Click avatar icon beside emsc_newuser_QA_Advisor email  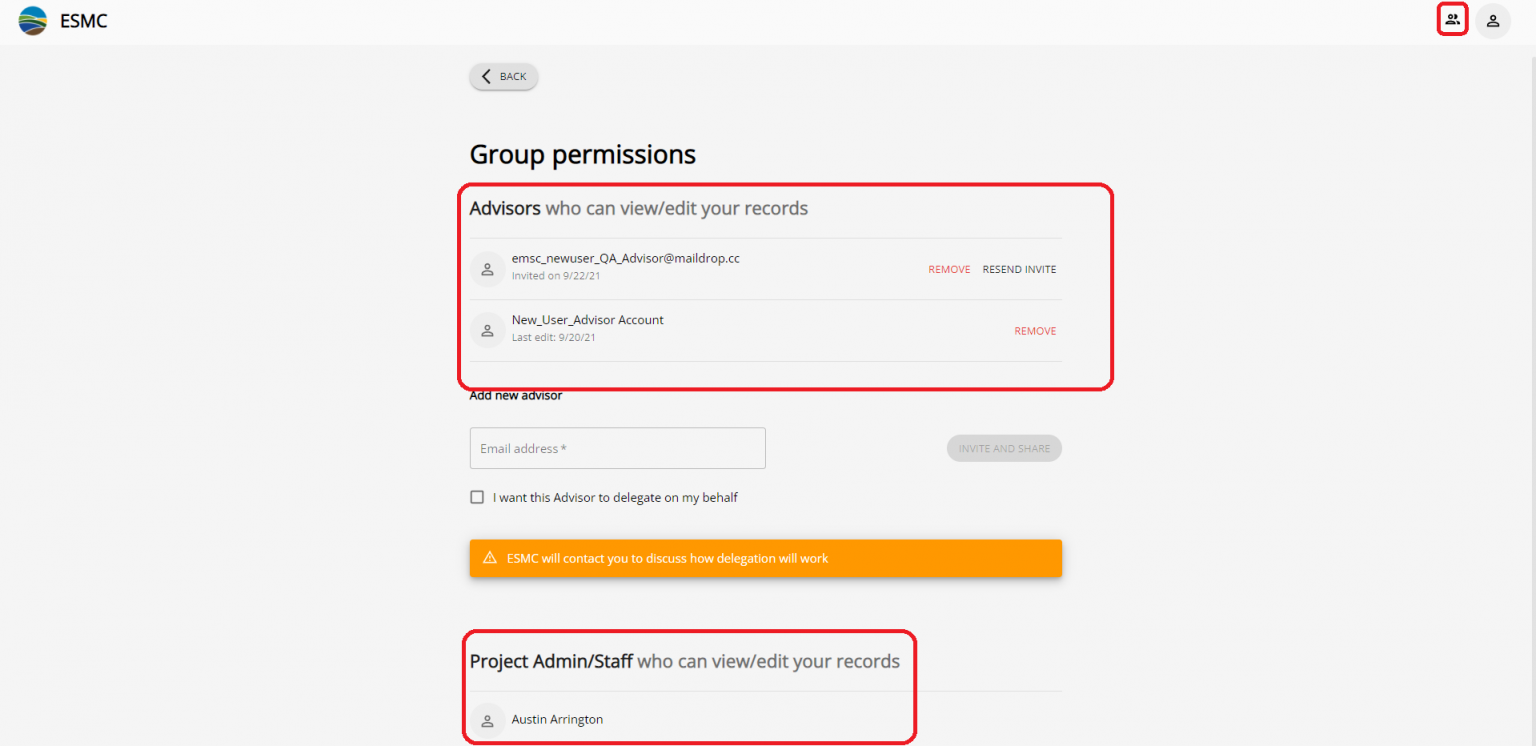(487, 269)
